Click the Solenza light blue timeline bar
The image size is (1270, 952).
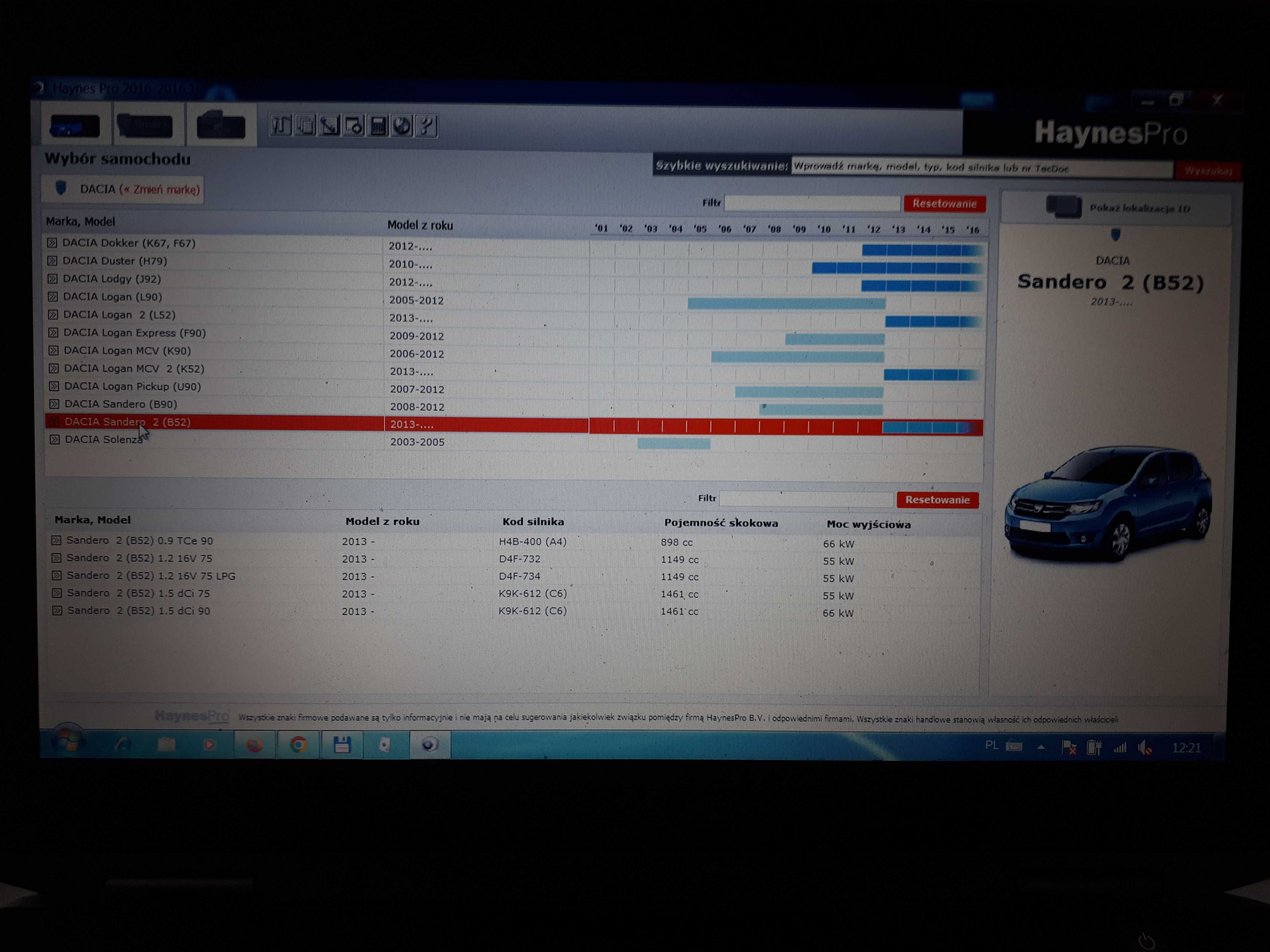pos(674,443)
